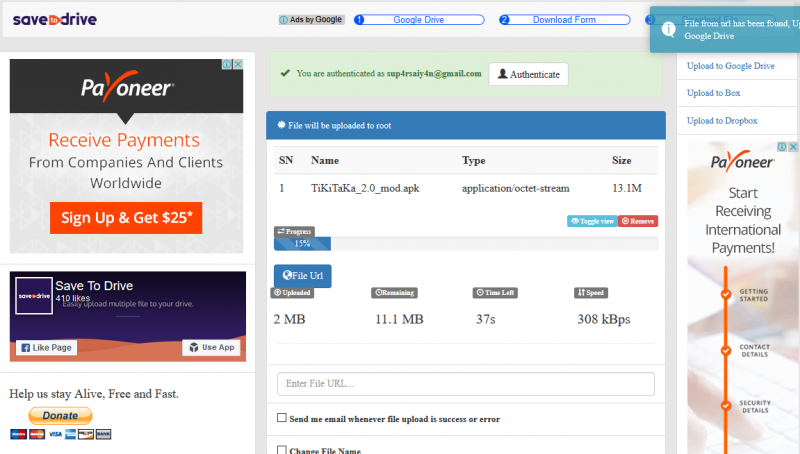Screen dimensions: 800x454
Task: Click the 37s time left value
Action: click(x=485, y=319)
